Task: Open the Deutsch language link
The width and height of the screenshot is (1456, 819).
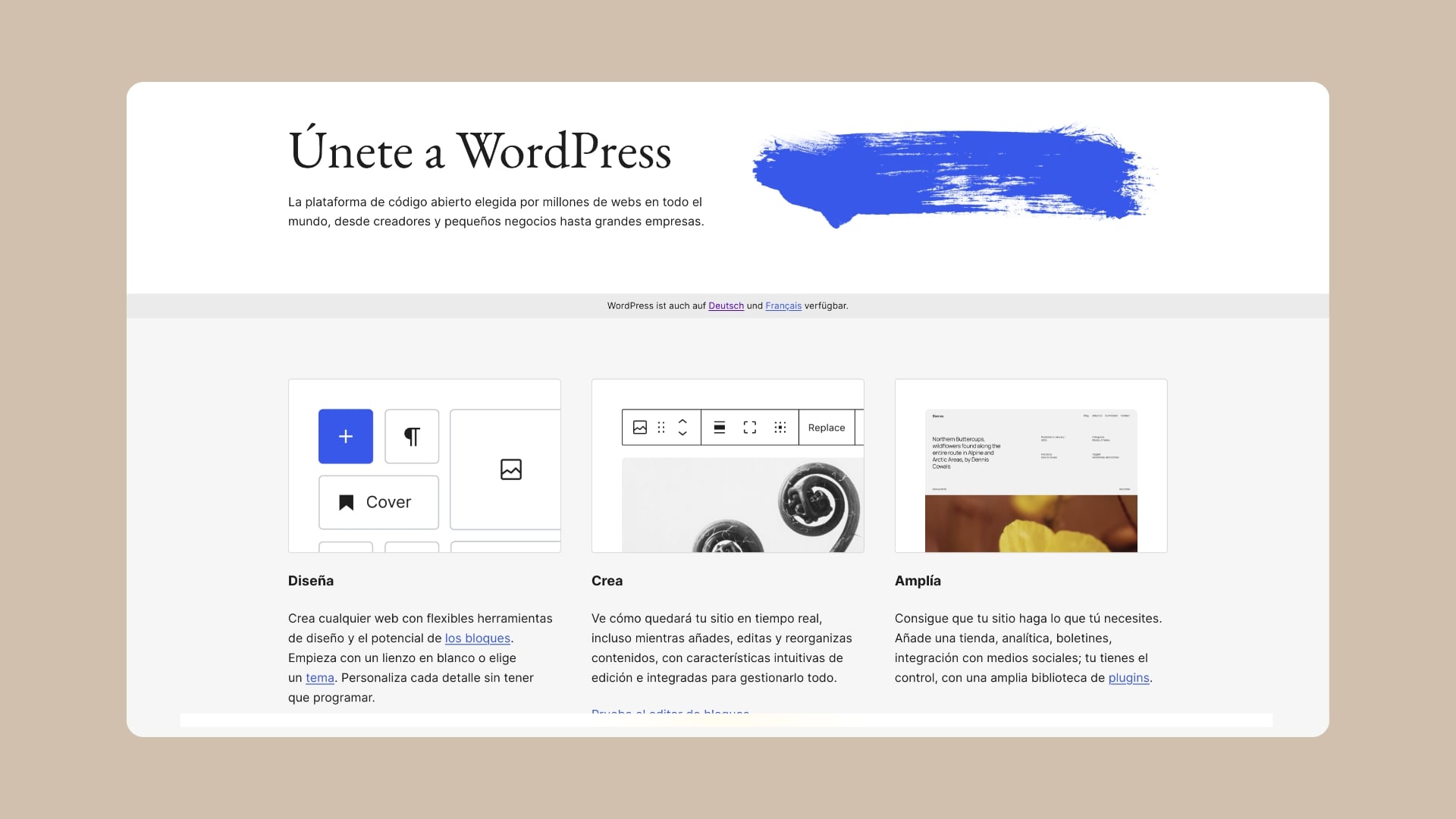Action: (x=726, y=306)
